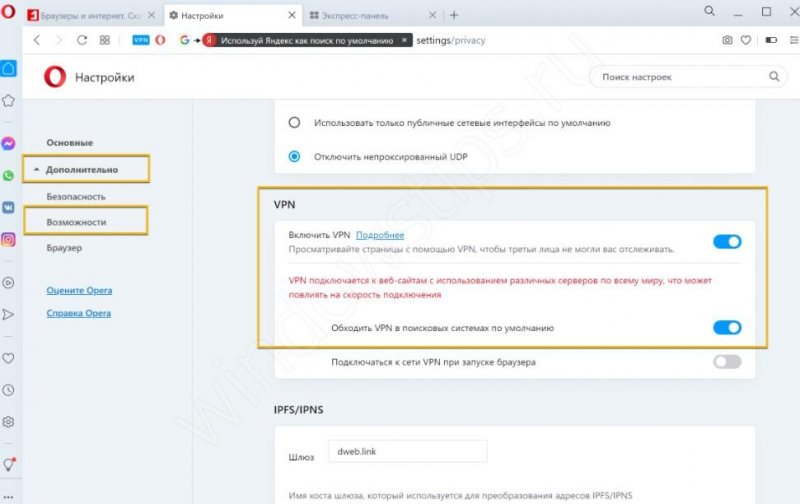
Task: Open Безопасность settings section
Action: (x=76, y=196)
